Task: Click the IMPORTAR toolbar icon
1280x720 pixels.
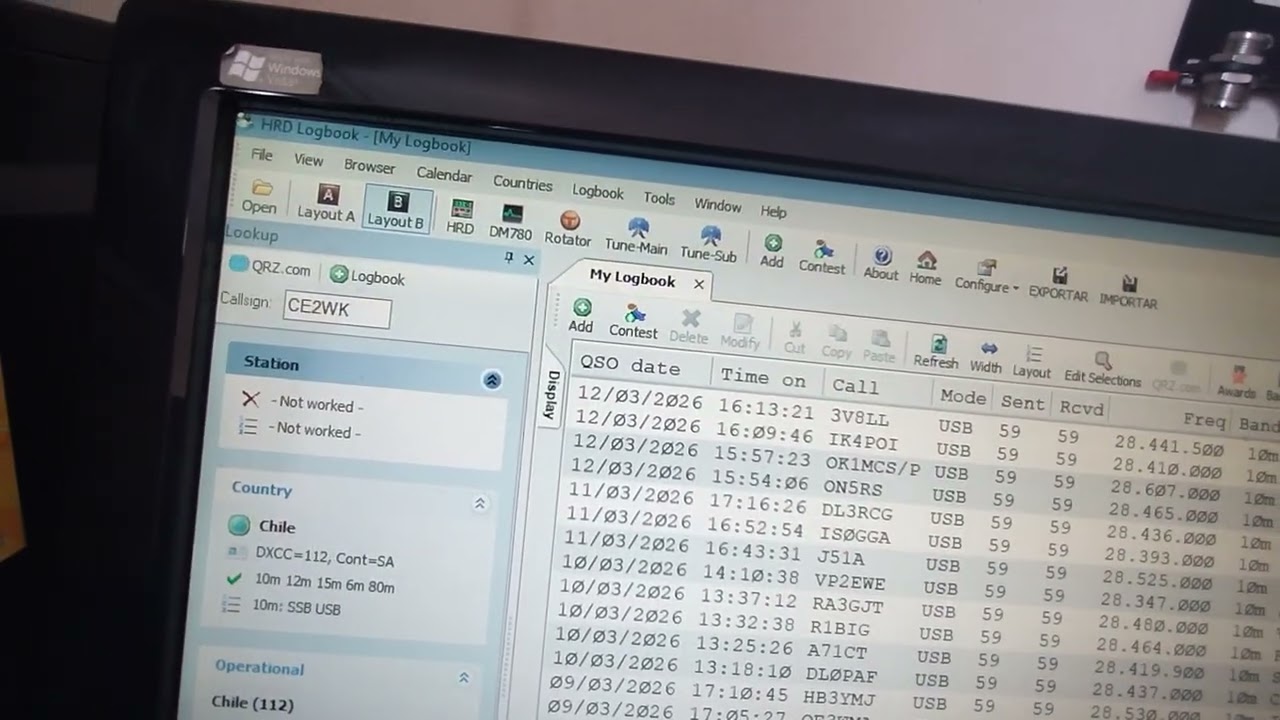Action: 1128,293
